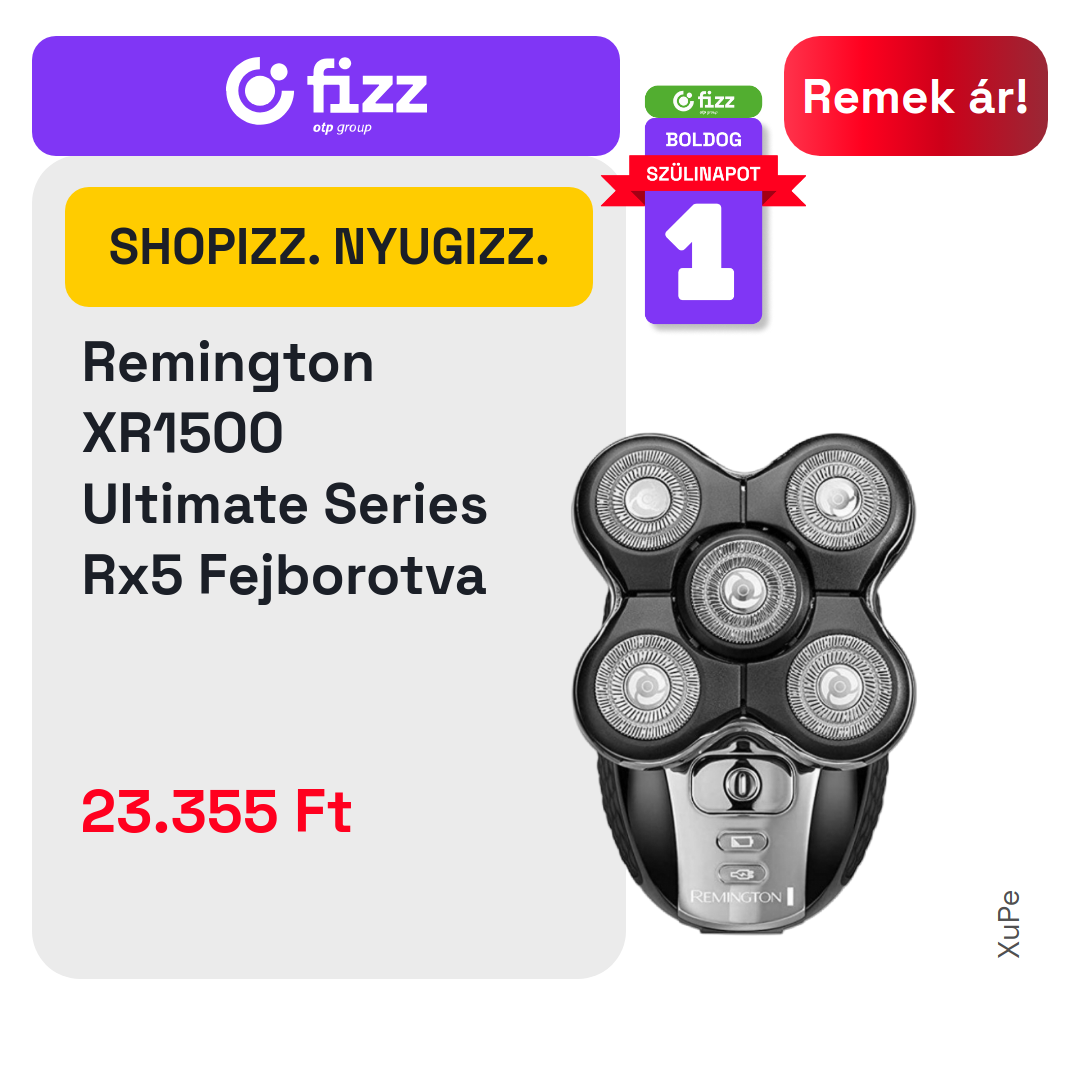
Task: Click the BOLDOG label on birthday badge
Action: (703, 140)
